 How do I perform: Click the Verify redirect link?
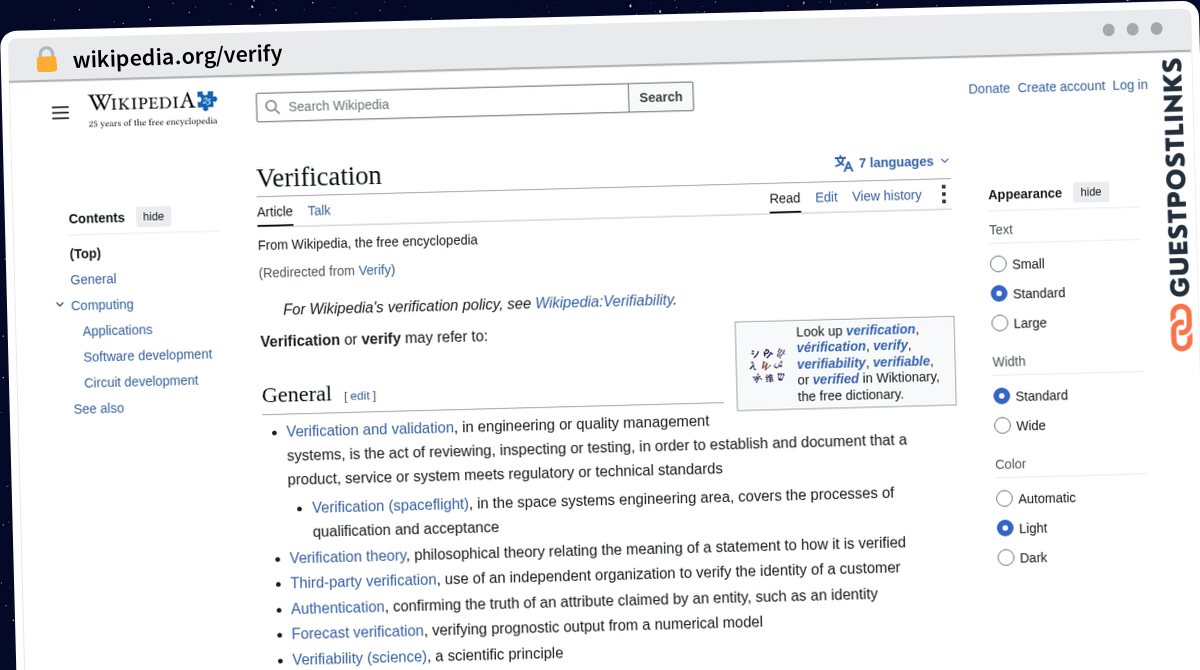(x=375, y=270)
